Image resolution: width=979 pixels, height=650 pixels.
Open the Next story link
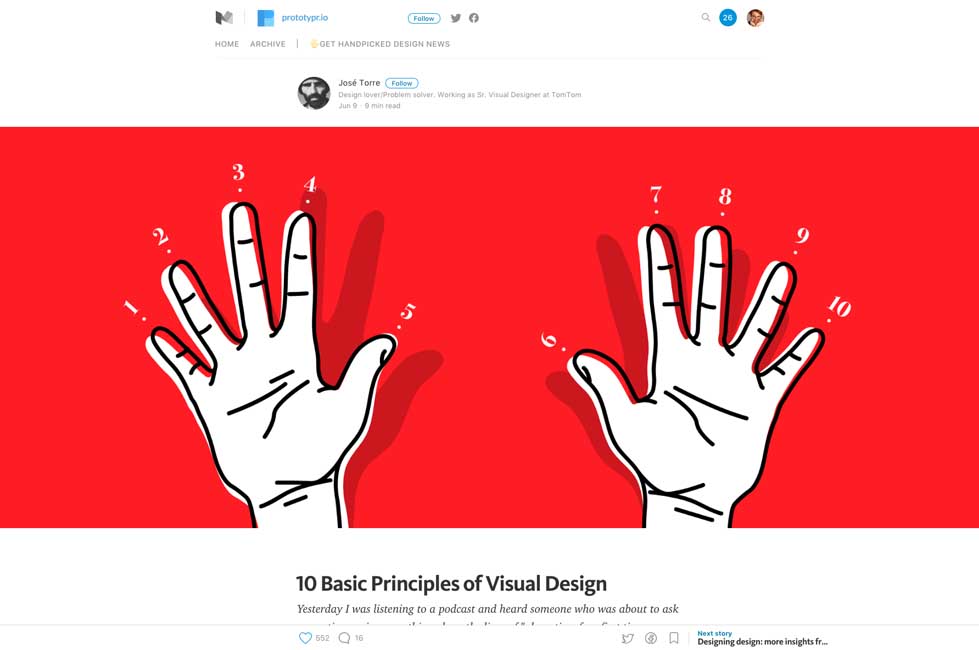762,638
